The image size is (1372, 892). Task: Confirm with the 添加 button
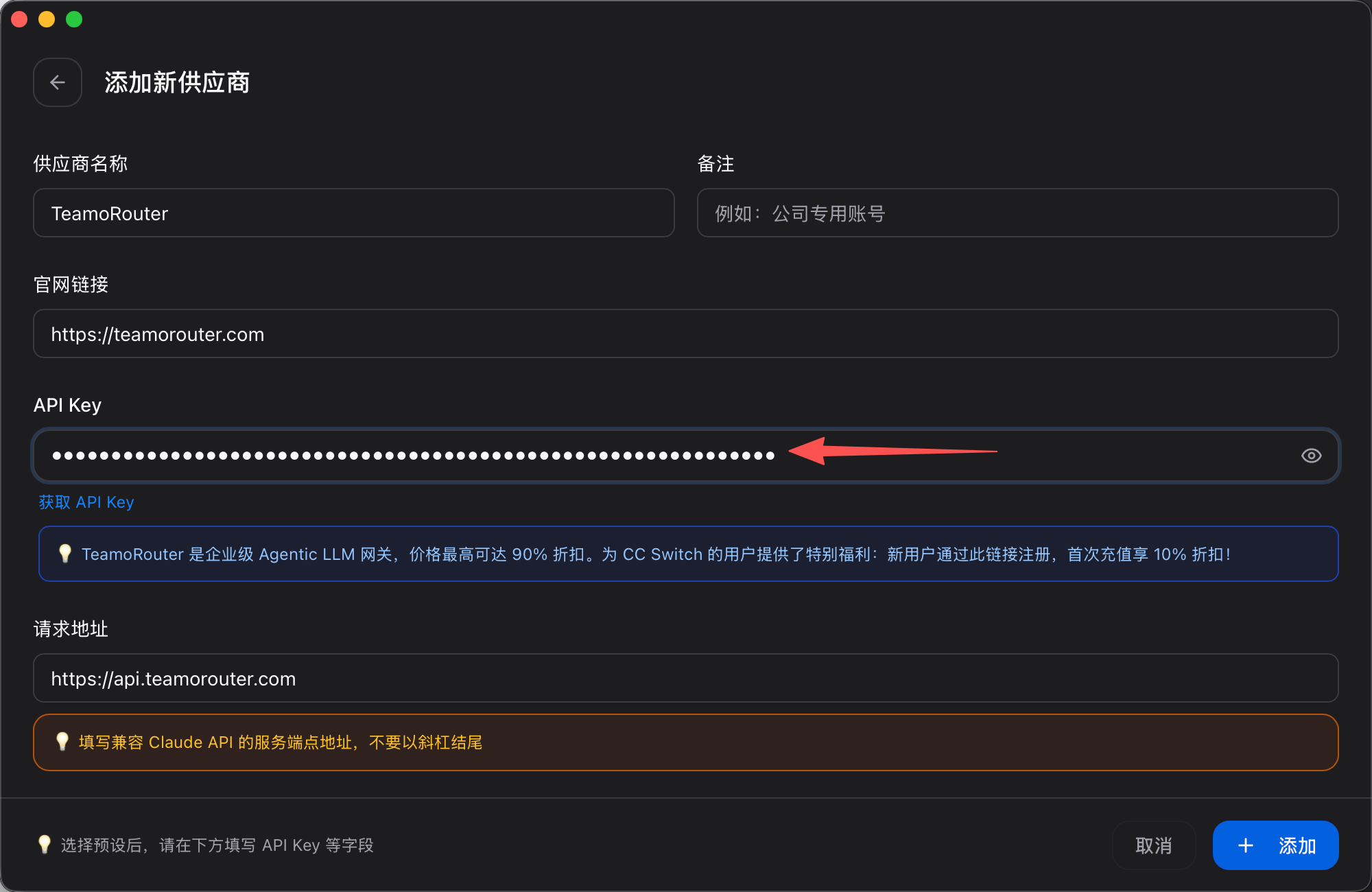pyautogui.click(x=1275, y=845)
